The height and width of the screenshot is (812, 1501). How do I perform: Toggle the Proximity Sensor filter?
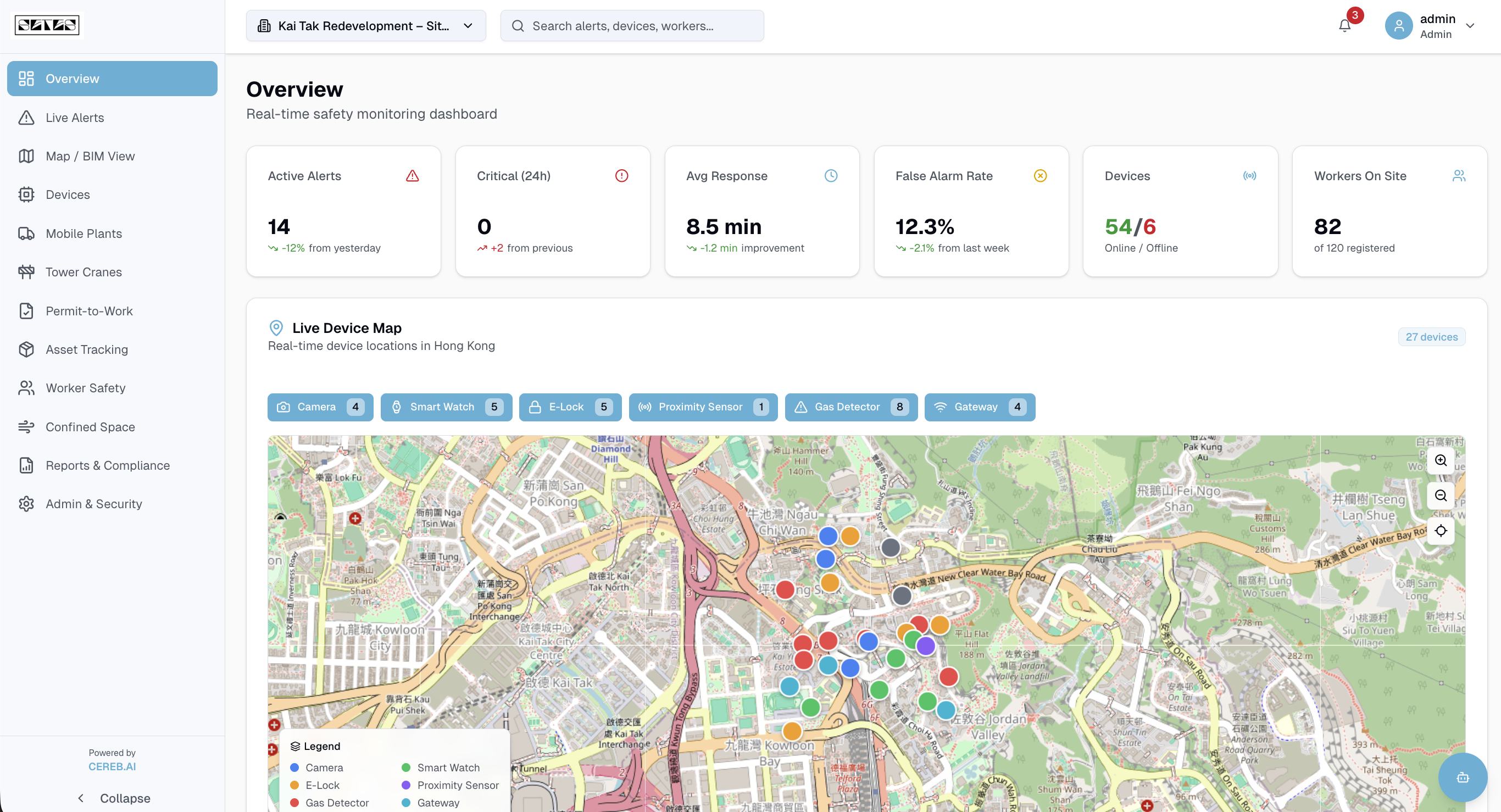703,407
